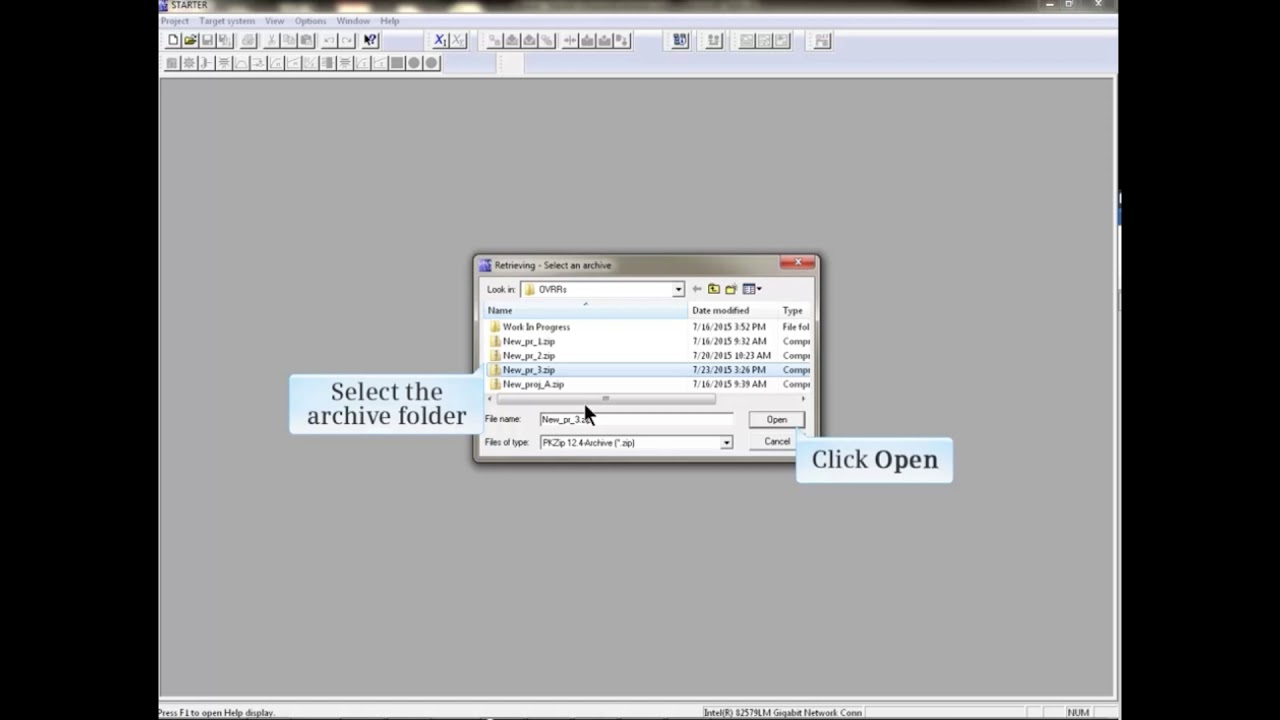Image resolution: width=1280 pixels, height=720 pixels.
Task: Expand the Files of type dropdown
Action: point(726,443)
